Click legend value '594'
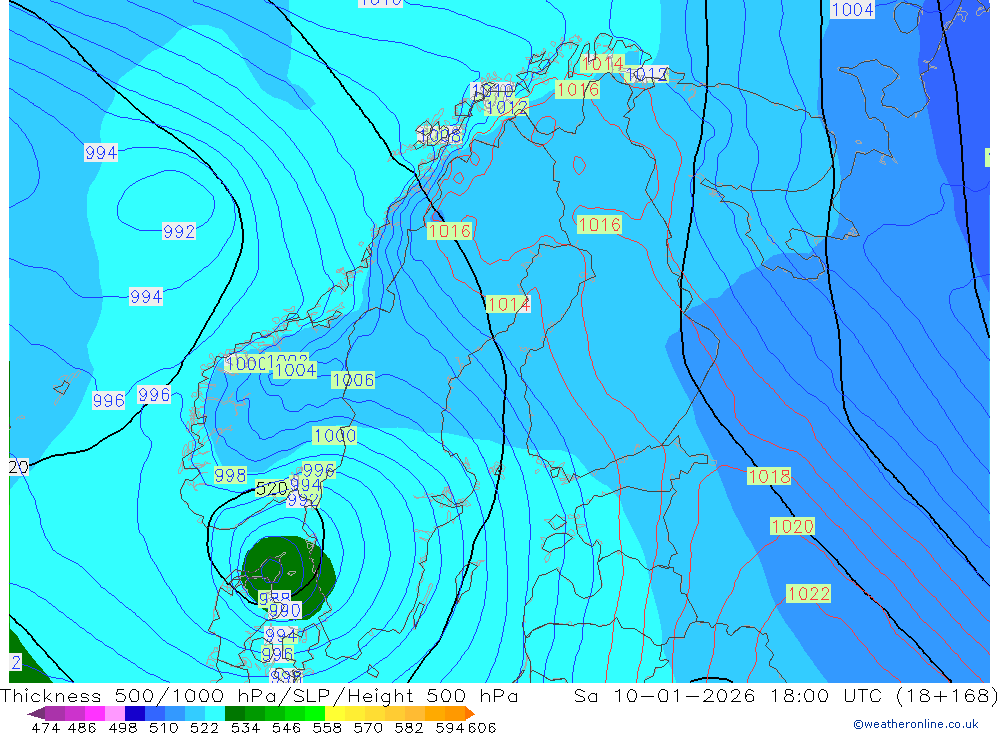Viewport: 1000px width, 733px height. pyautogui.click(x=450, y=727)
